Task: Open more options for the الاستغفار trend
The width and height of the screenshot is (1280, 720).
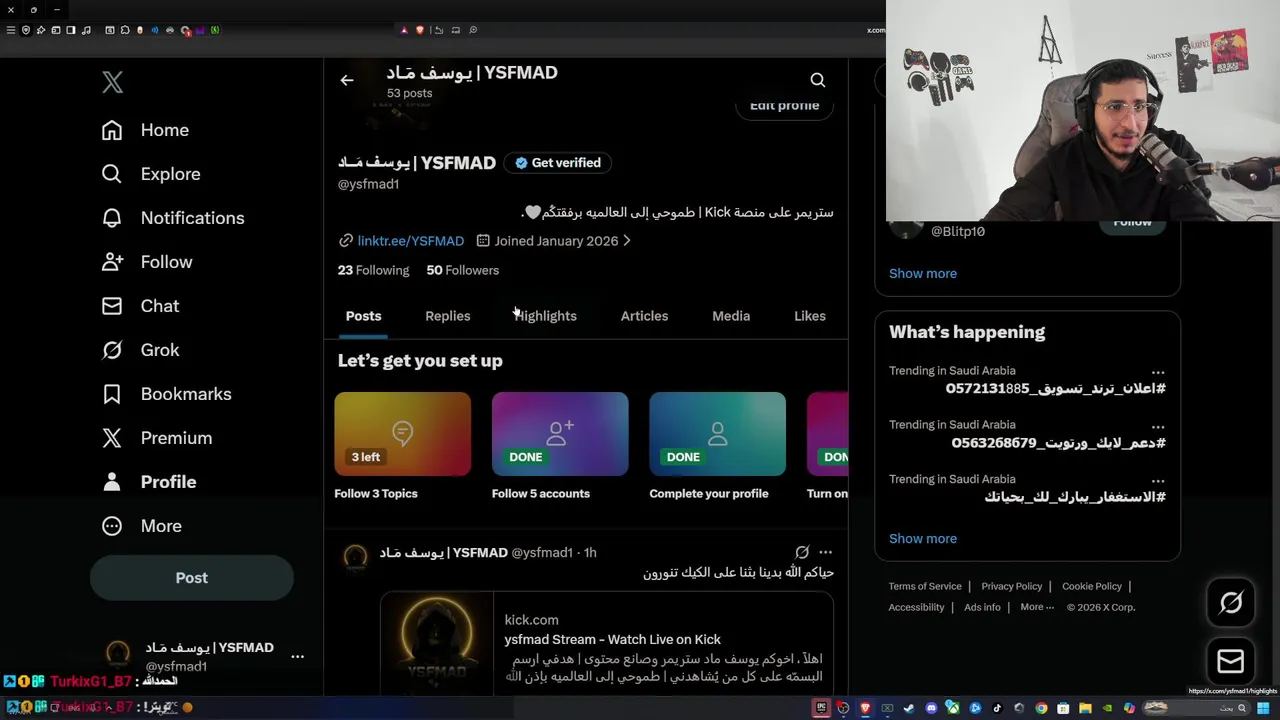Action: point(1158,479)
